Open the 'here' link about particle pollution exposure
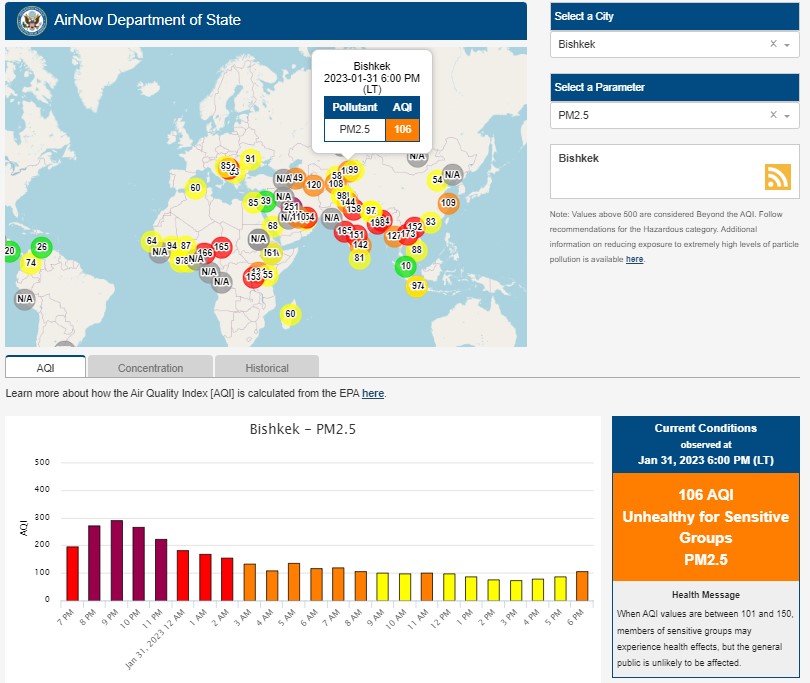Image resolution: width=810 pixels, height=683 pixels. 634,259
